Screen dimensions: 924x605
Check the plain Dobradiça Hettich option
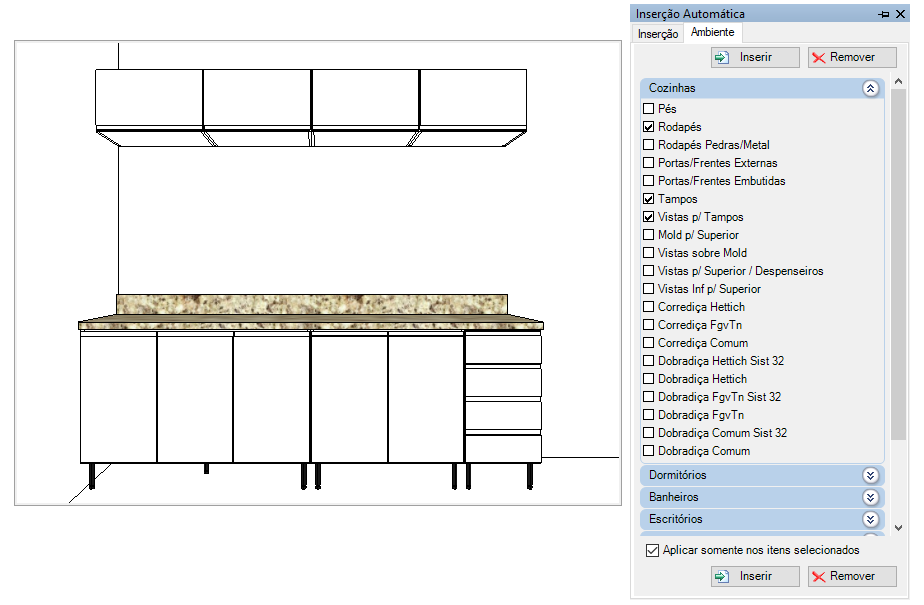pos(649,379)
